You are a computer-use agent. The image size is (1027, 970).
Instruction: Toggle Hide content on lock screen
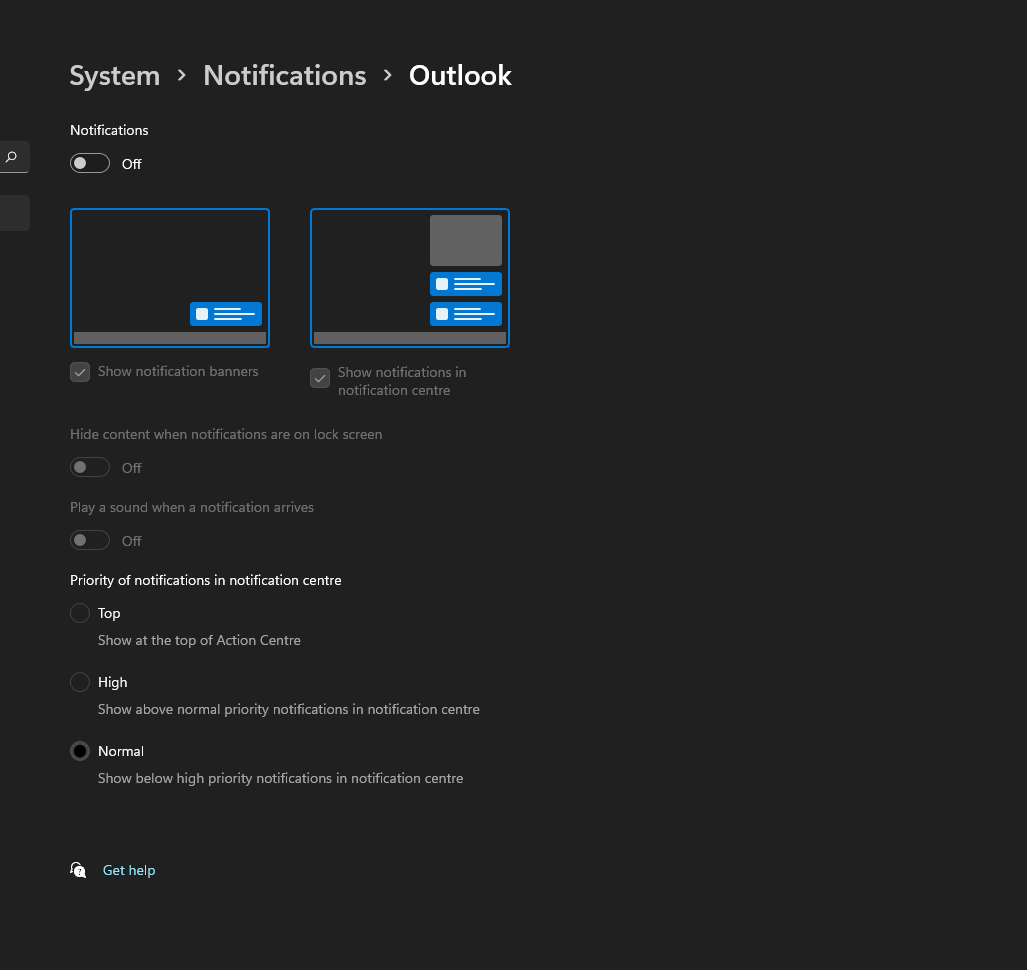pos(90,467)
